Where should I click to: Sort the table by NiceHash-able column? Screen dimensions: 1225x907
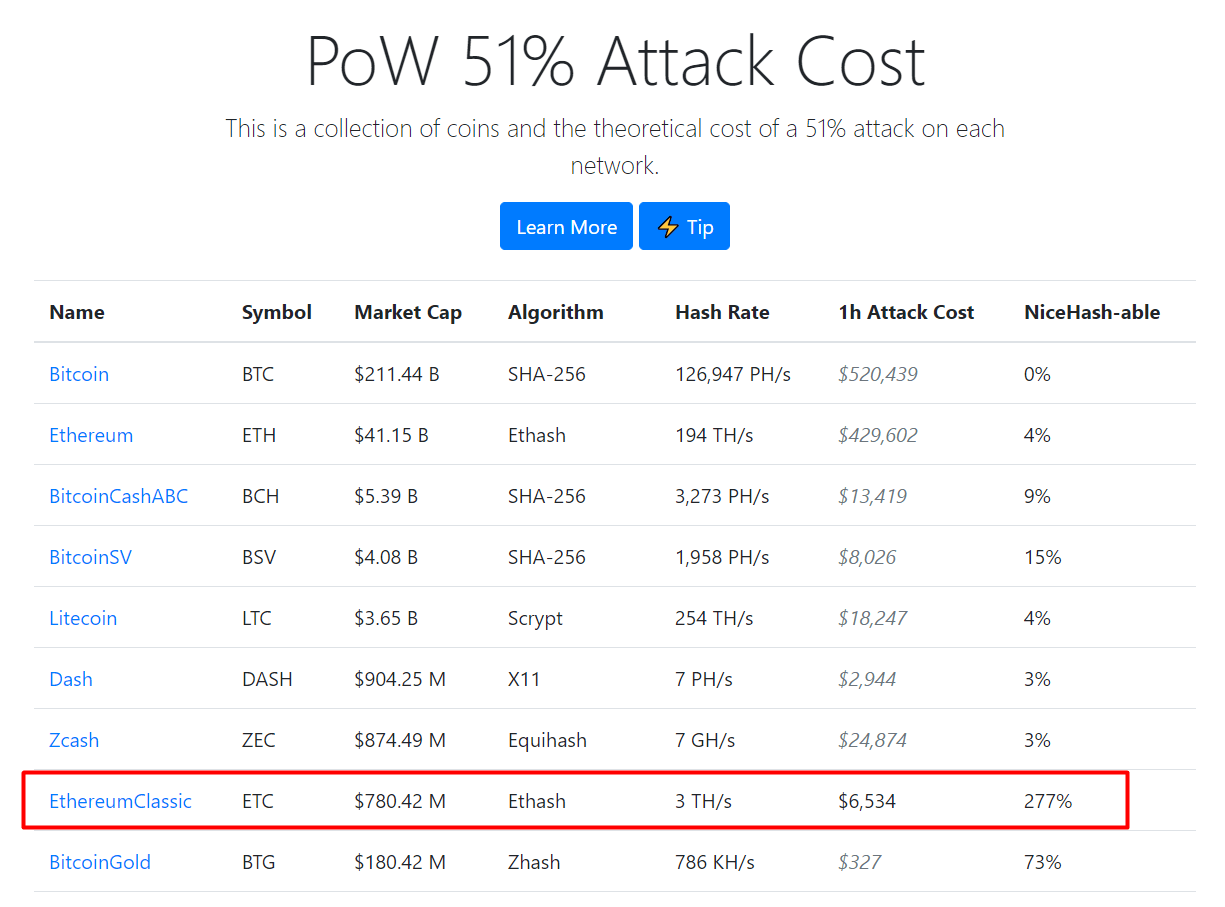click(x=1092, y=312)
